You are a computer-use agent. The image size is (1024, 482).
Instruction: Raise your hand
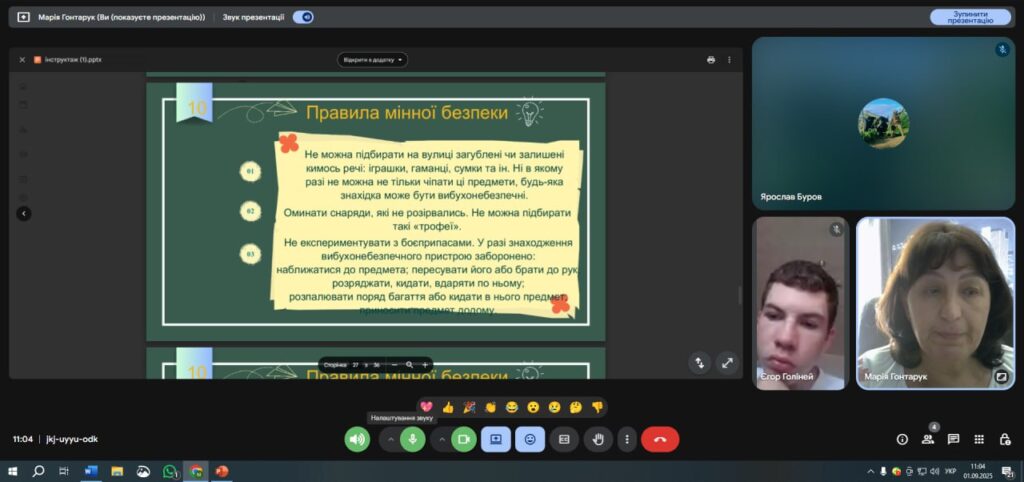598,440
